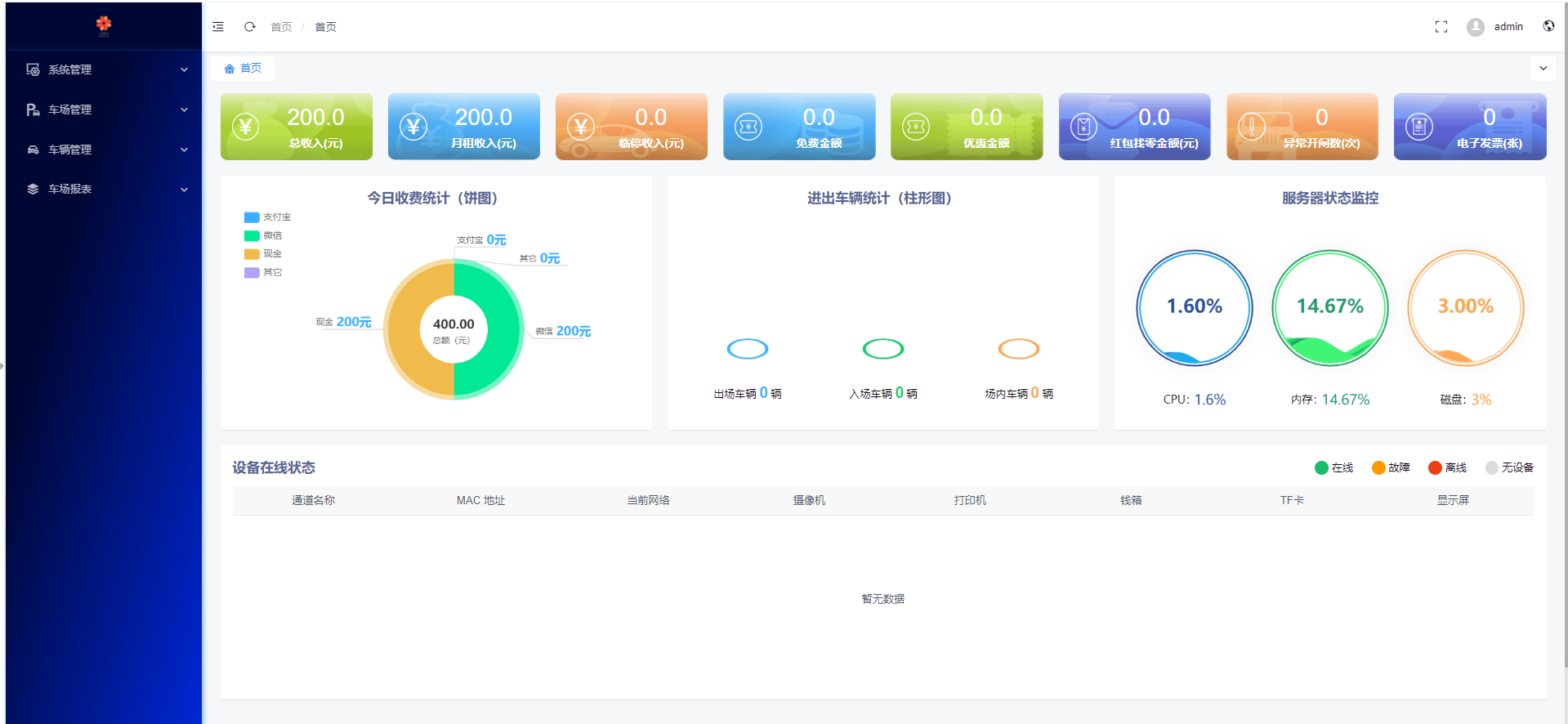This screenshot has height=724, width=1568.
Task: Click the yen icon on 总收入 card
Action: point(245,127)
